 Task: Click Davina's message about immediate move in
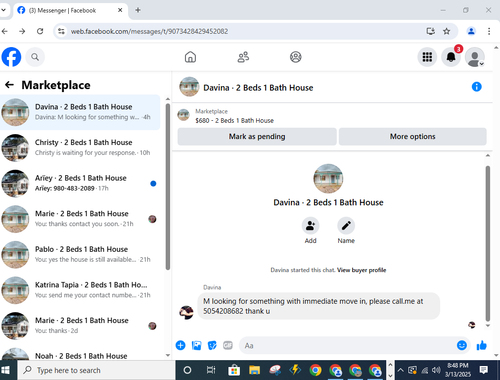[x=319, y=306]
